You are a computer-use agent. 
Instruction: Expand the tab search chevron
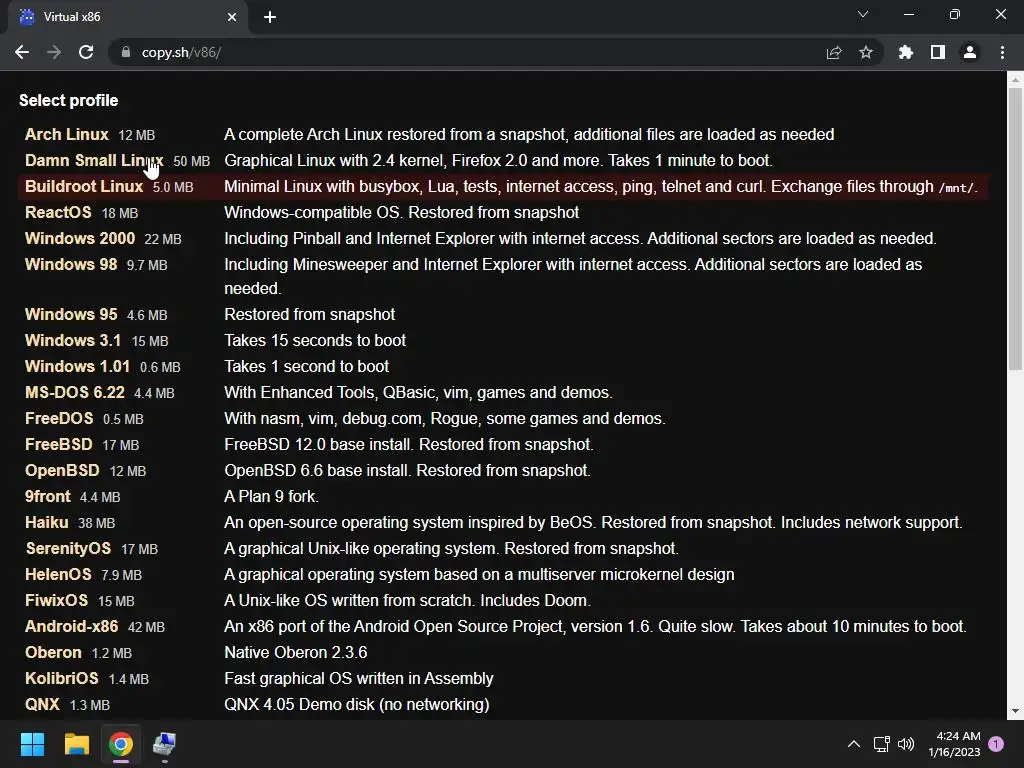863,14
